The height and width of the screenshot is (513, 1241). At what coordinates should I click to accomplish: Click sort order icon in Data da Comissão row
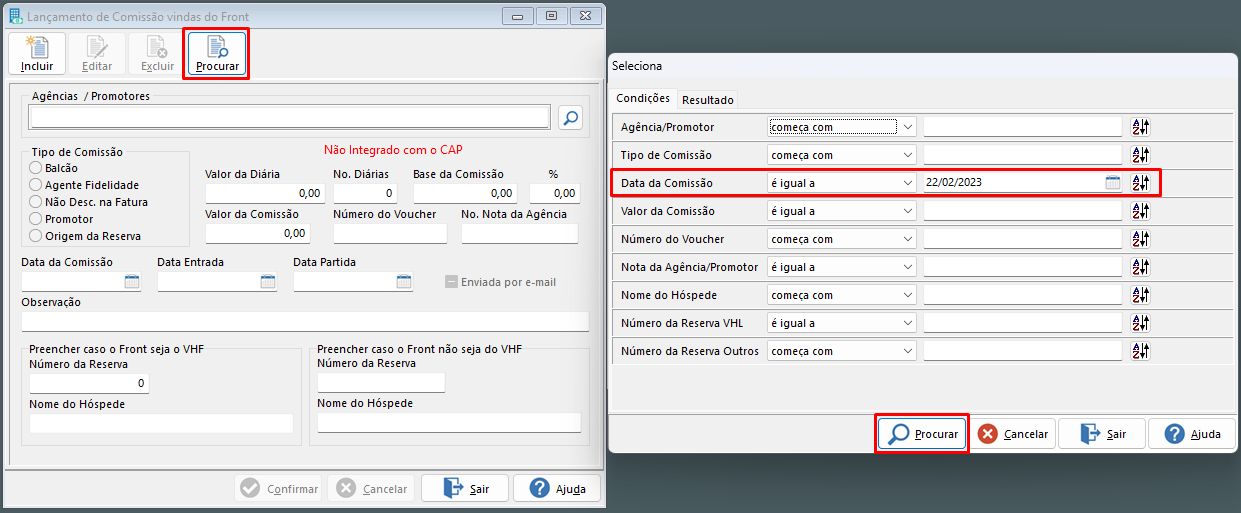tap(1141, 183)
